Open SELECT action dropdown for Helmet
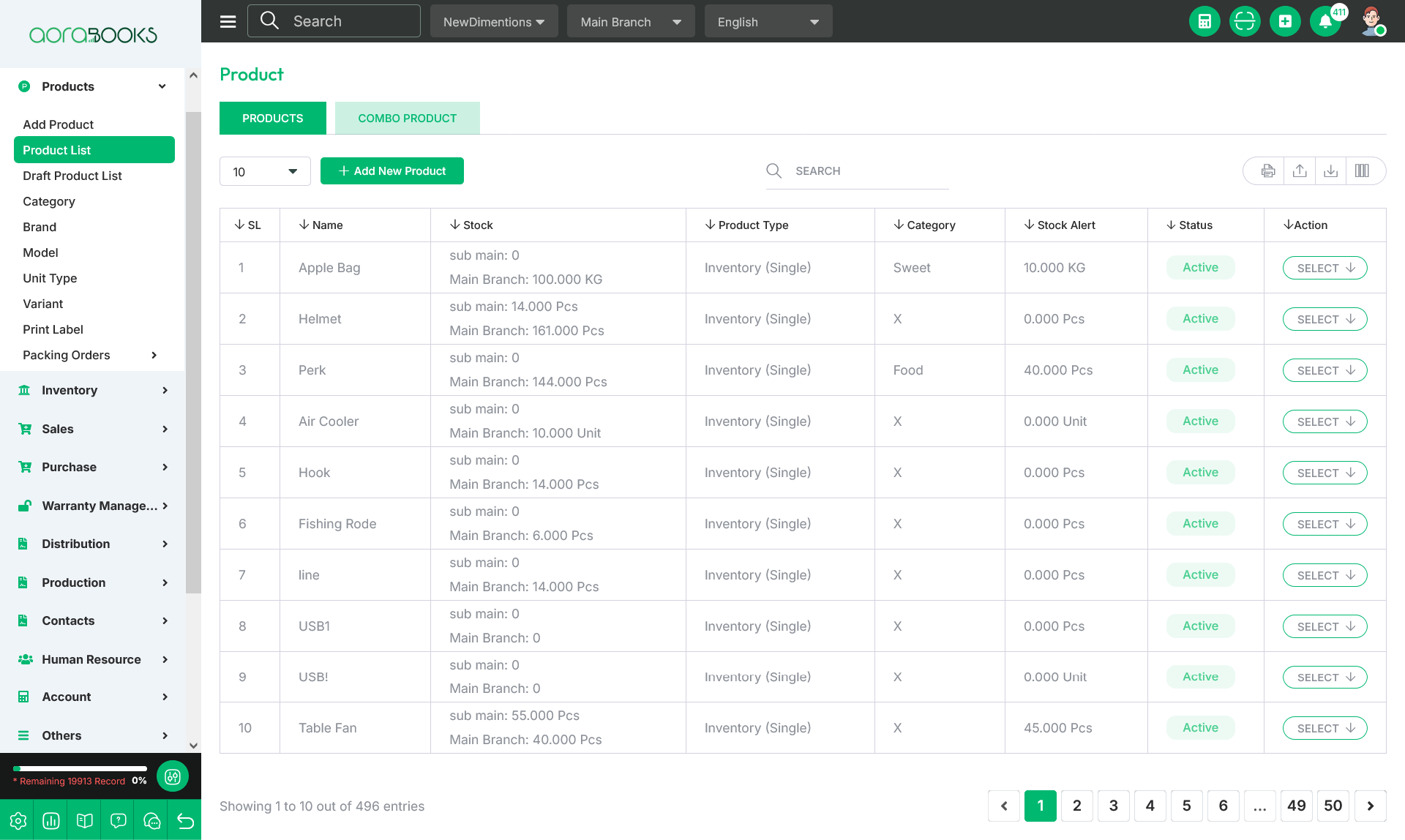 click(1325, 319)
